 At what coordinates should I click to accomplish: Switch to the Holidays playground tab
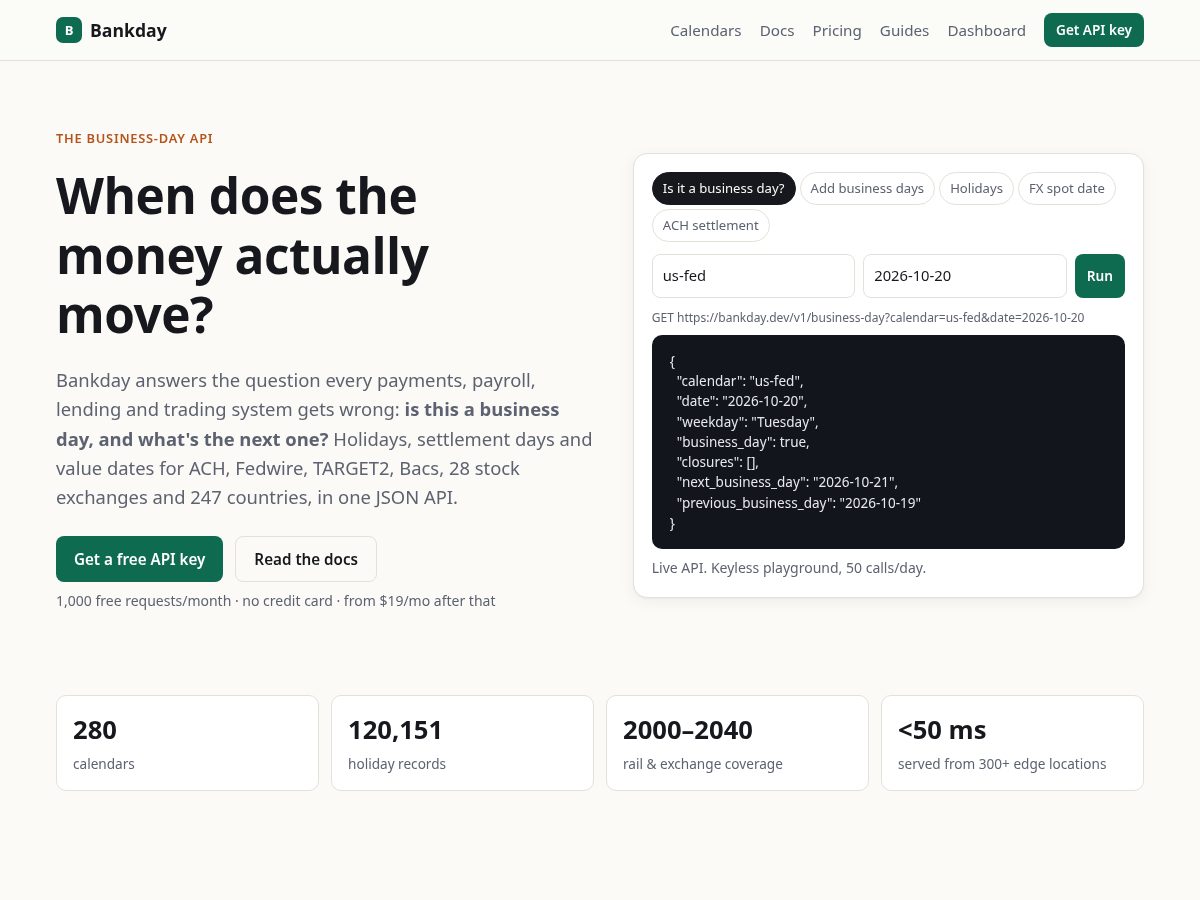tap(976, 188)
